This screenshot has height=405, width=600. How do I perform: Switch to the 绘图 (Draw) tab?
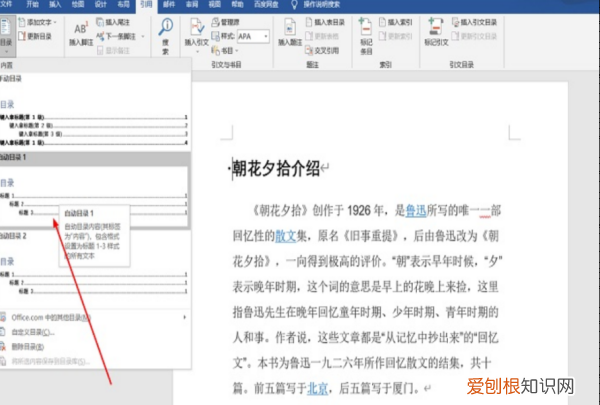click(x=78, y=4)
